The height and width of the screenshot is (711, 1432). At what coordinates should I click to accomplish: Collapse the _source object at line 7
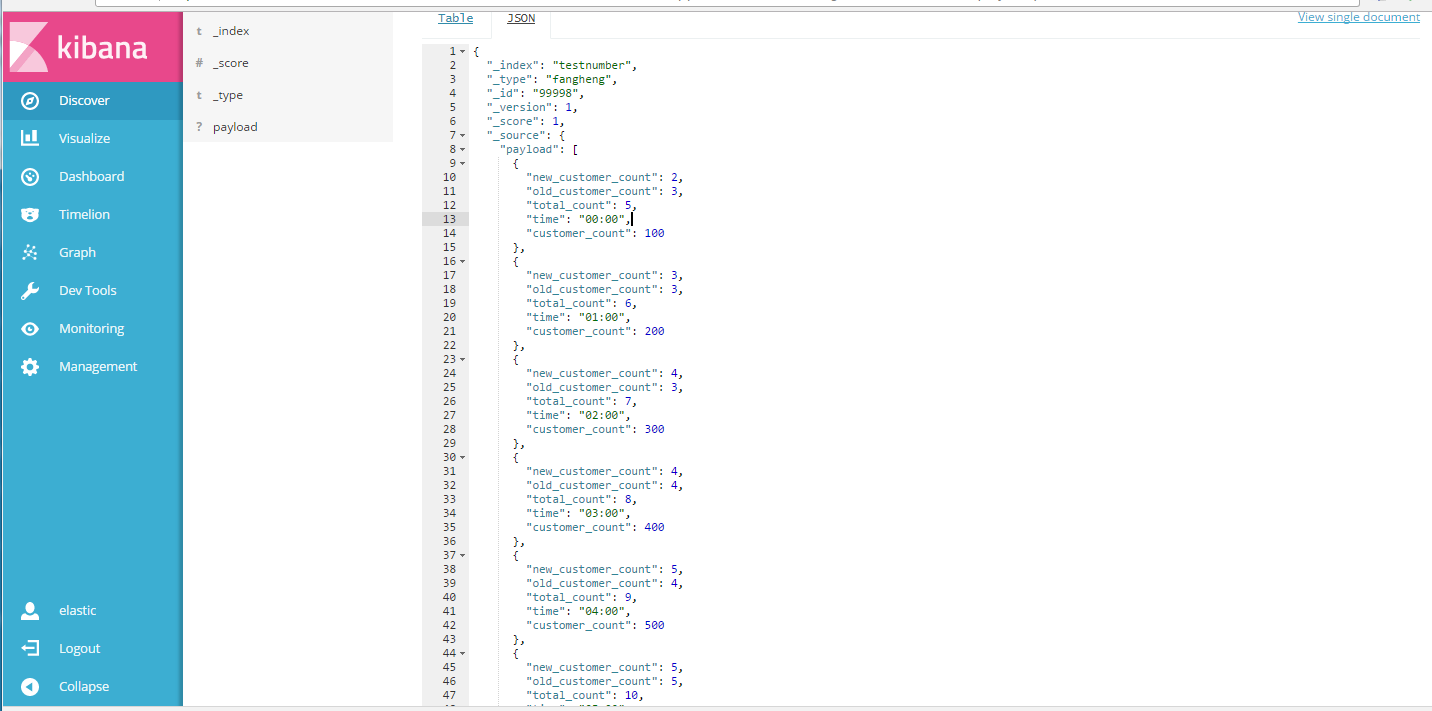(463, 135)
